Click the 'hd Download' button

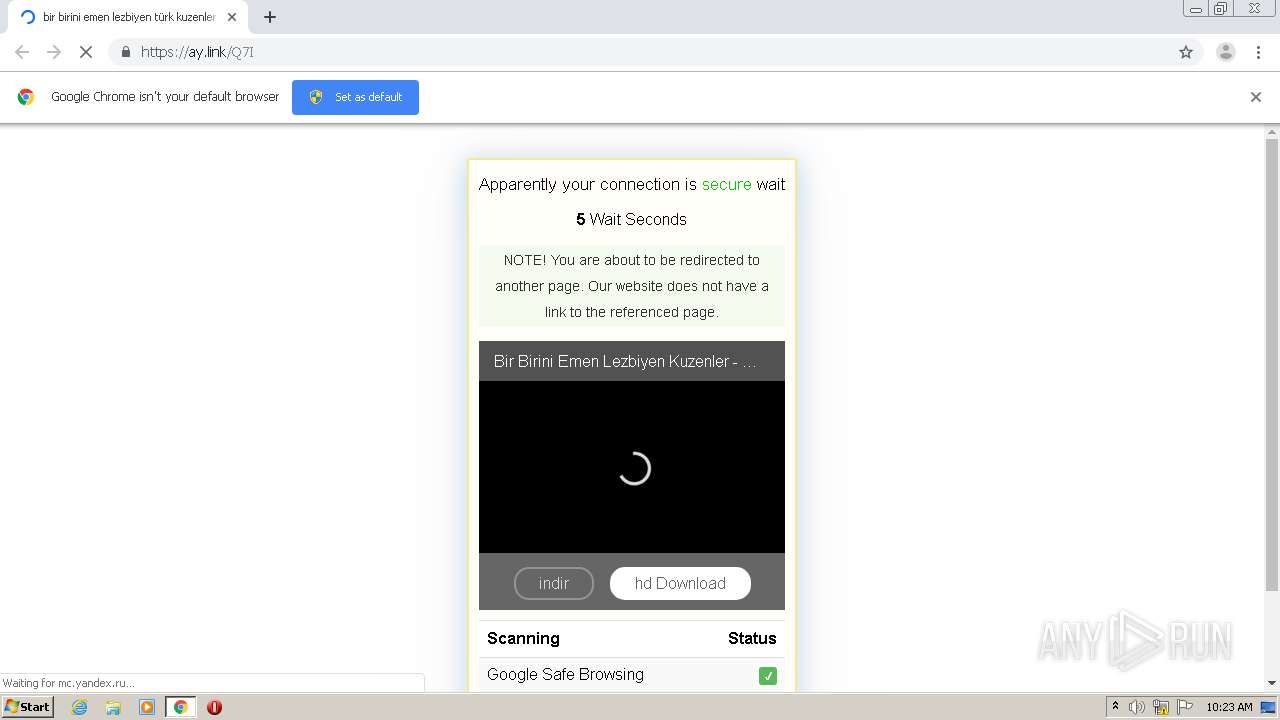680,583
